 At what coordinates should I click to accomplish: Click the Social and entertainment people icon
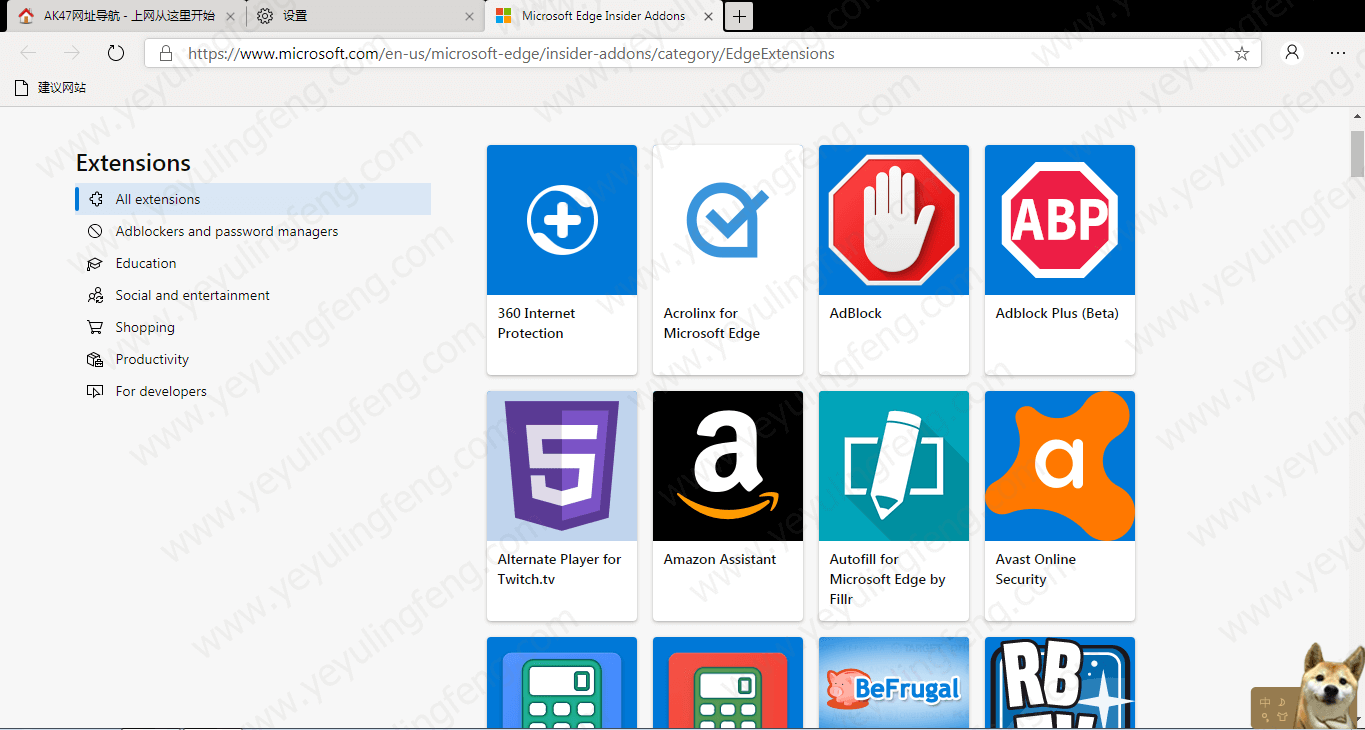click(x=95, y=295)
